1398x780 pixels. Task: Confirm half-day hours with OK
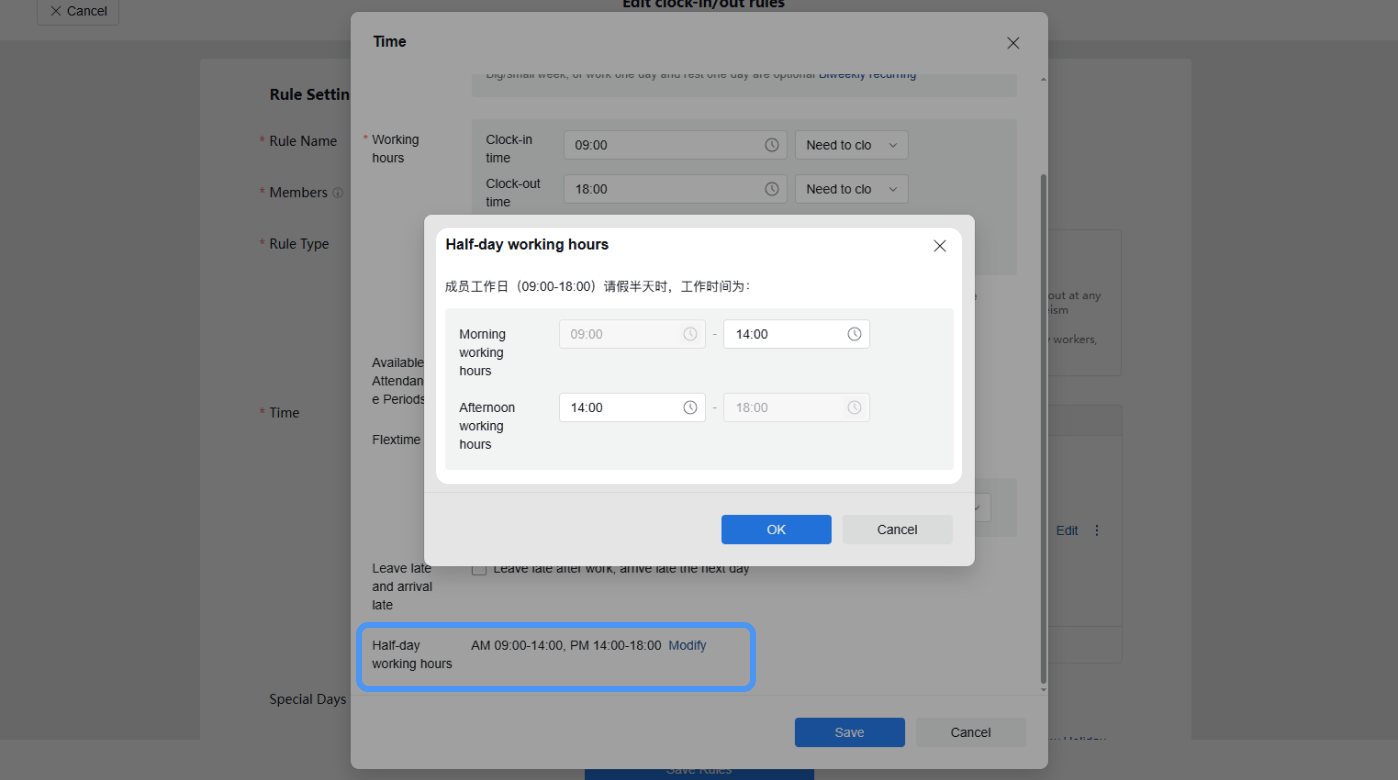point(776,530)
